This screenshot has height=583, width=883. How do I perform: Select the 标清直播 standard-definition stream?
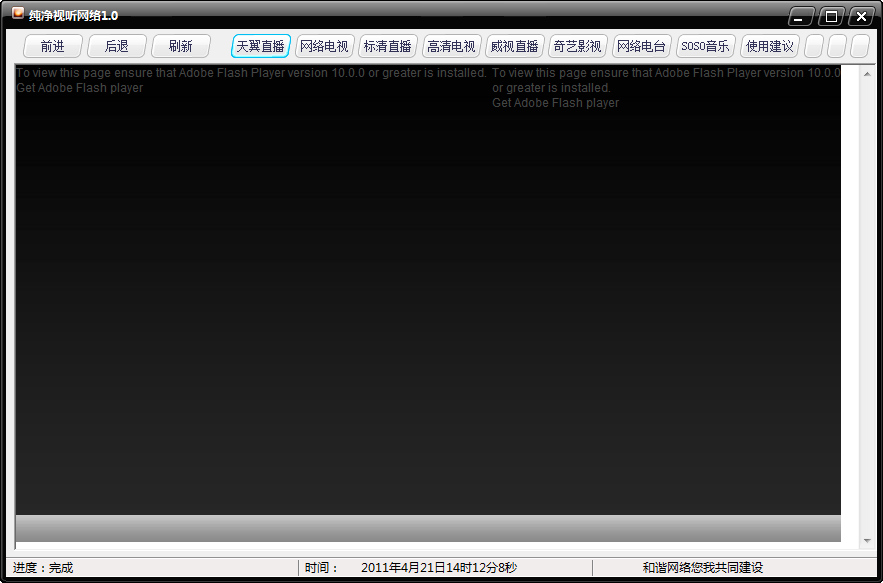(387, 45)
